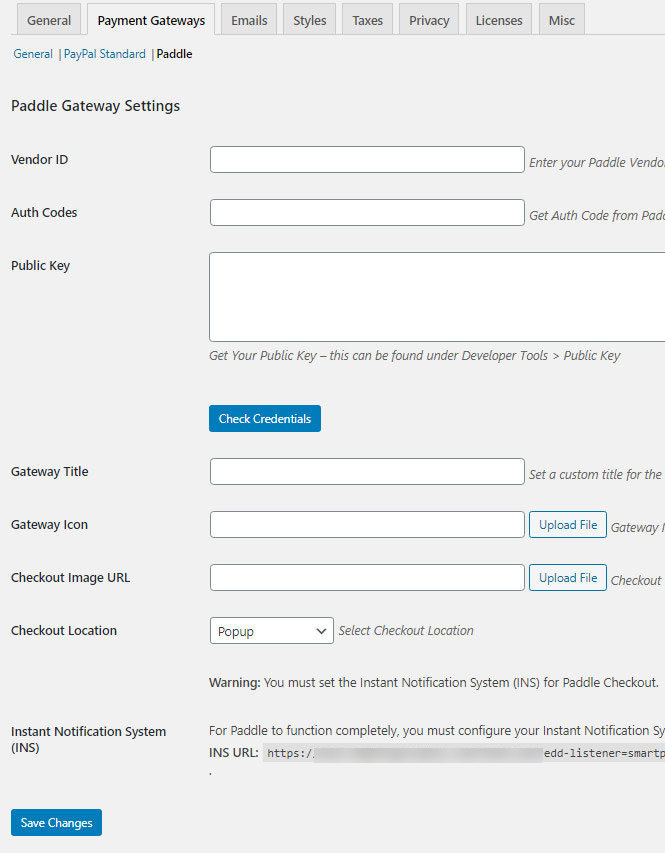Select the Styles tab
The image size is (665, 853).
(x=310, y=20)
